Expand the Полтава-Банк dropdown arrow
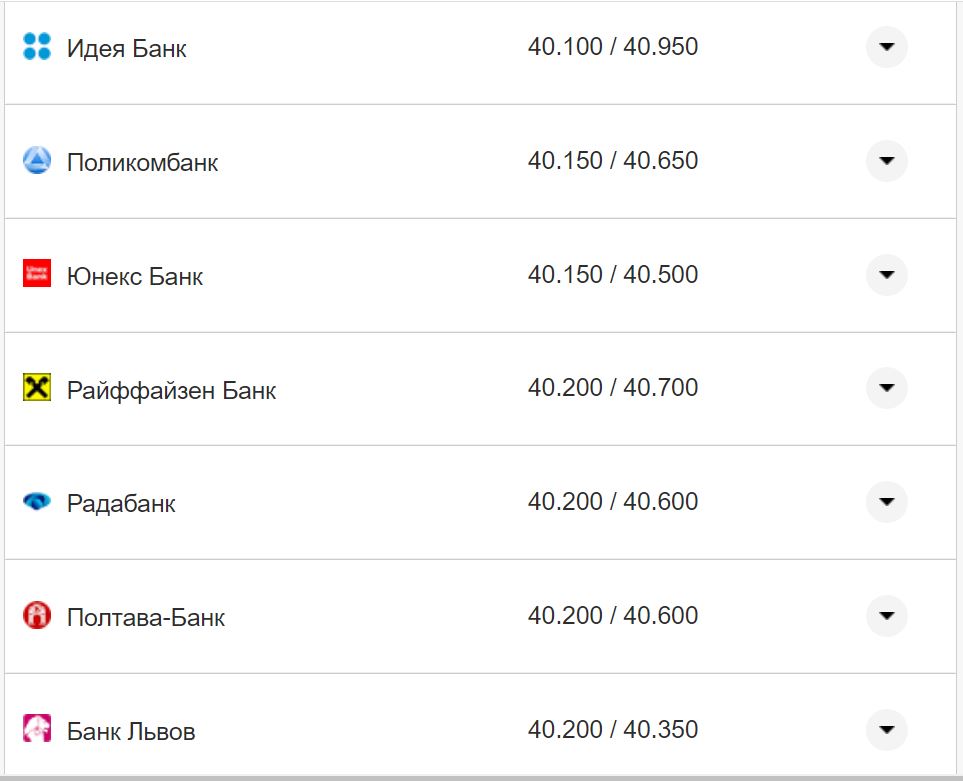This screenshot has height=781, width=963. pos(886,616)
